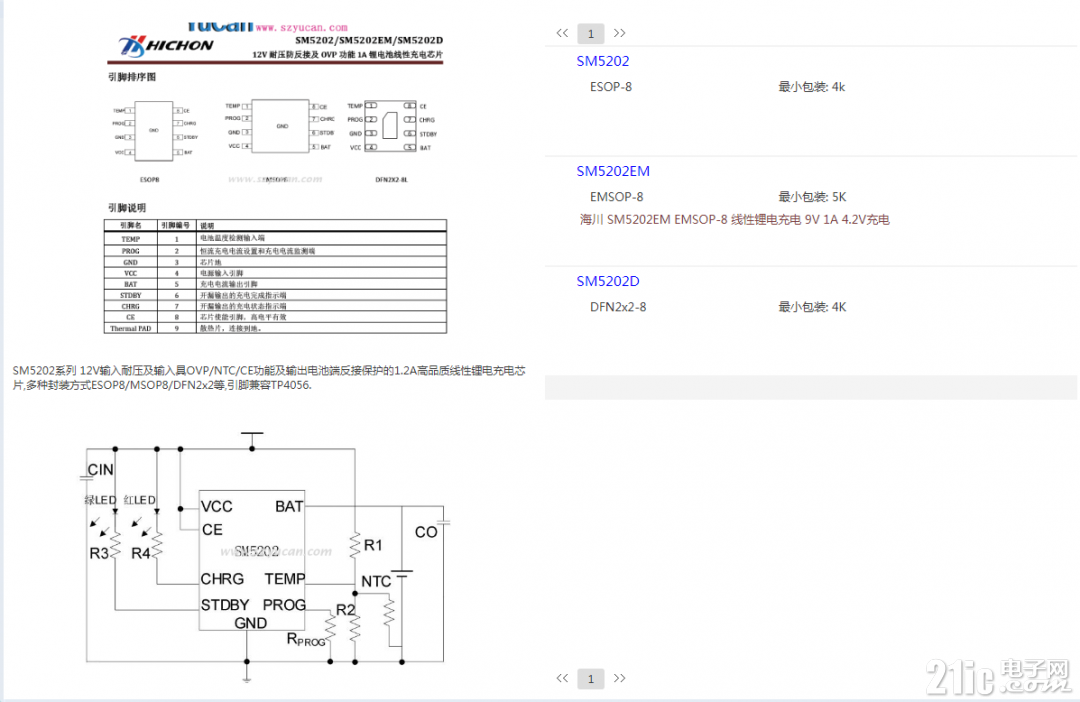Screen dimensions: 1080x702
Task: Select page 1 in bottom pagination
Action: (x=590, y=679)
